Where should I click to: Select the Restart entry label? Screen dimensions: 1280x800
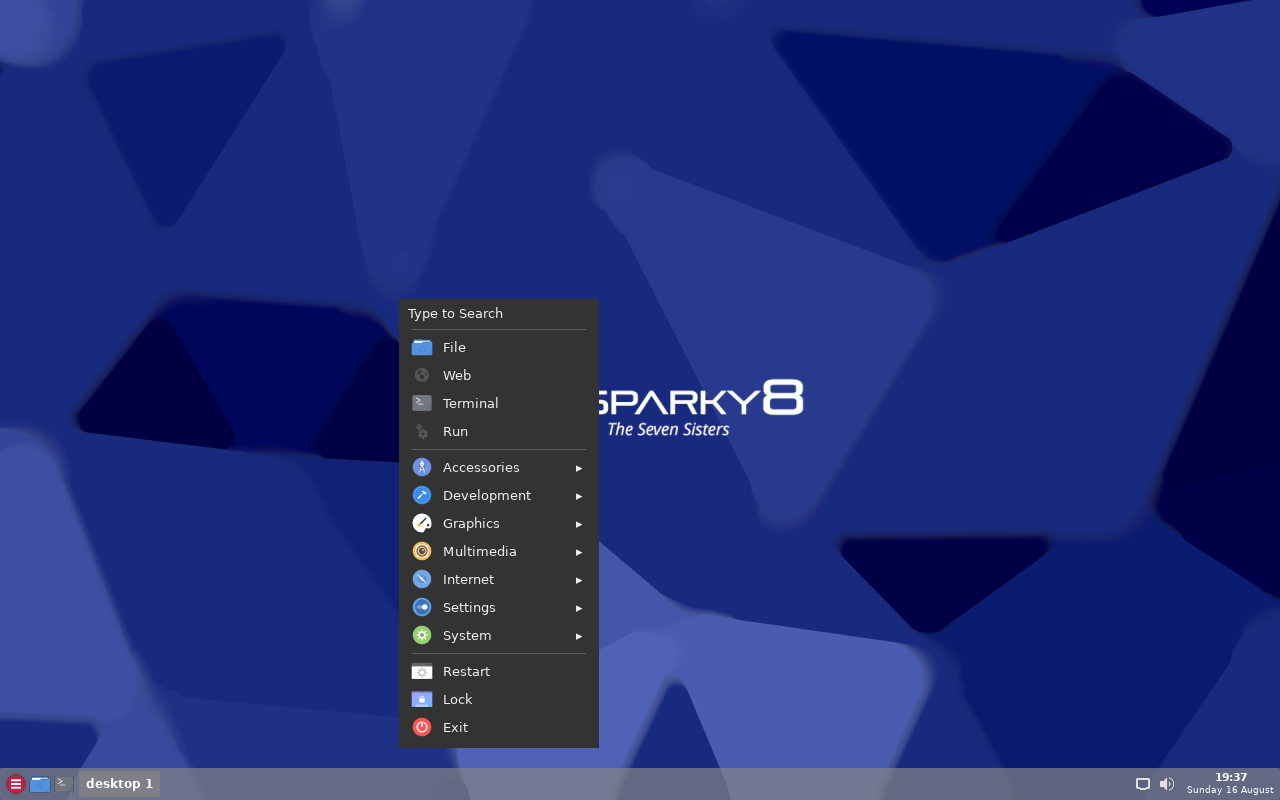466,671
